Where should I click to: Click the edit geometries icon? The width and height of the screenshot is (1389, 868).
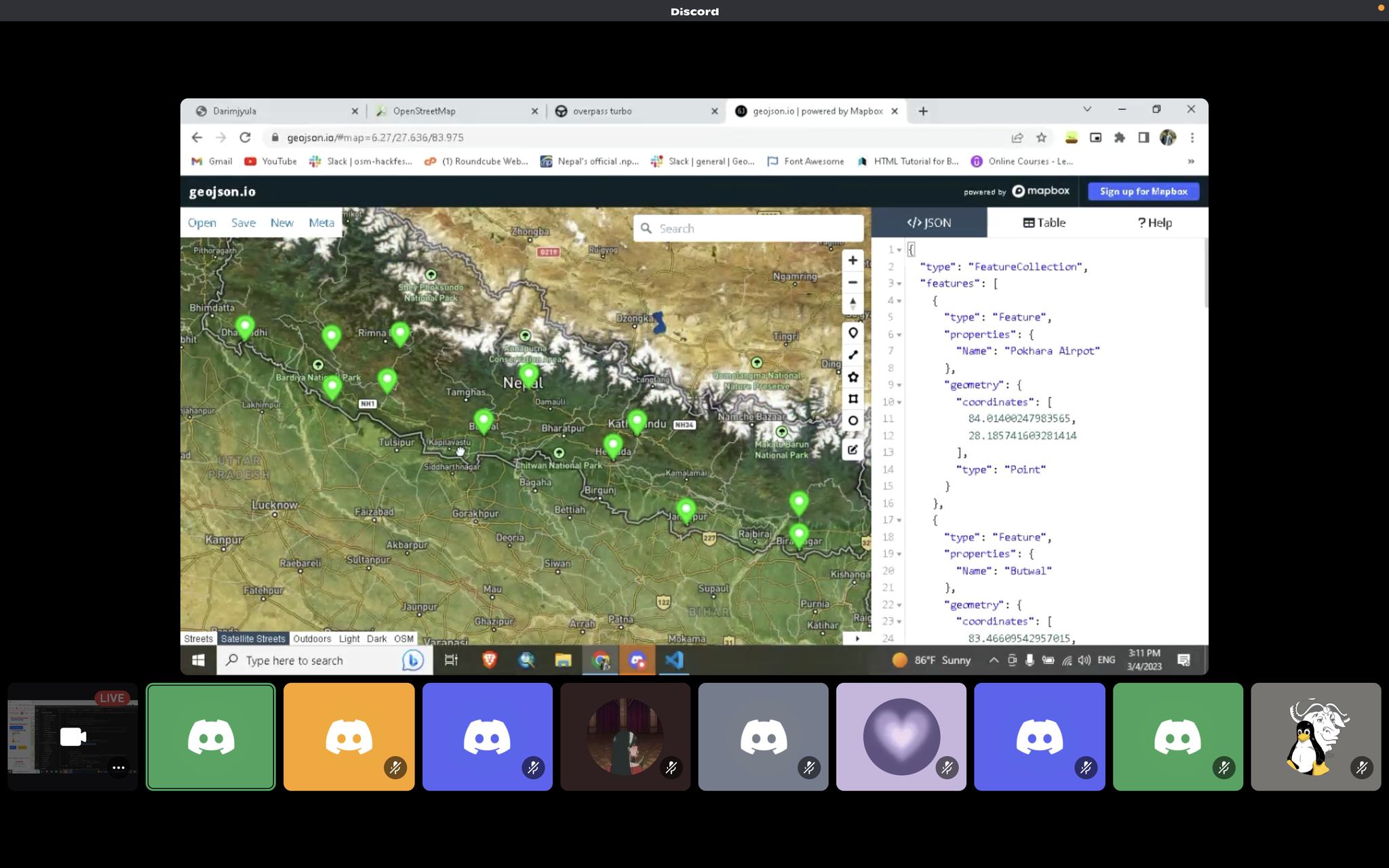pos(853,450)
